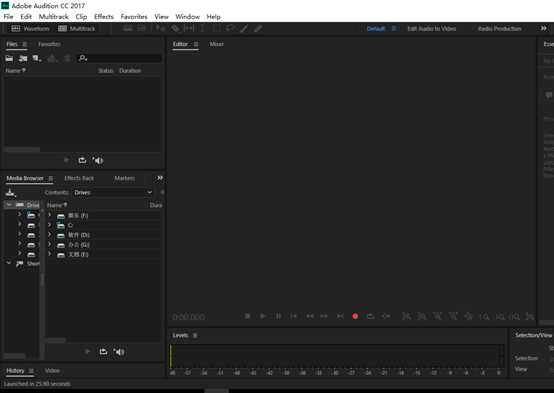The image size is (554, 393).
Task: Sort files by the Duration column
Action: (x=130, y=71)
